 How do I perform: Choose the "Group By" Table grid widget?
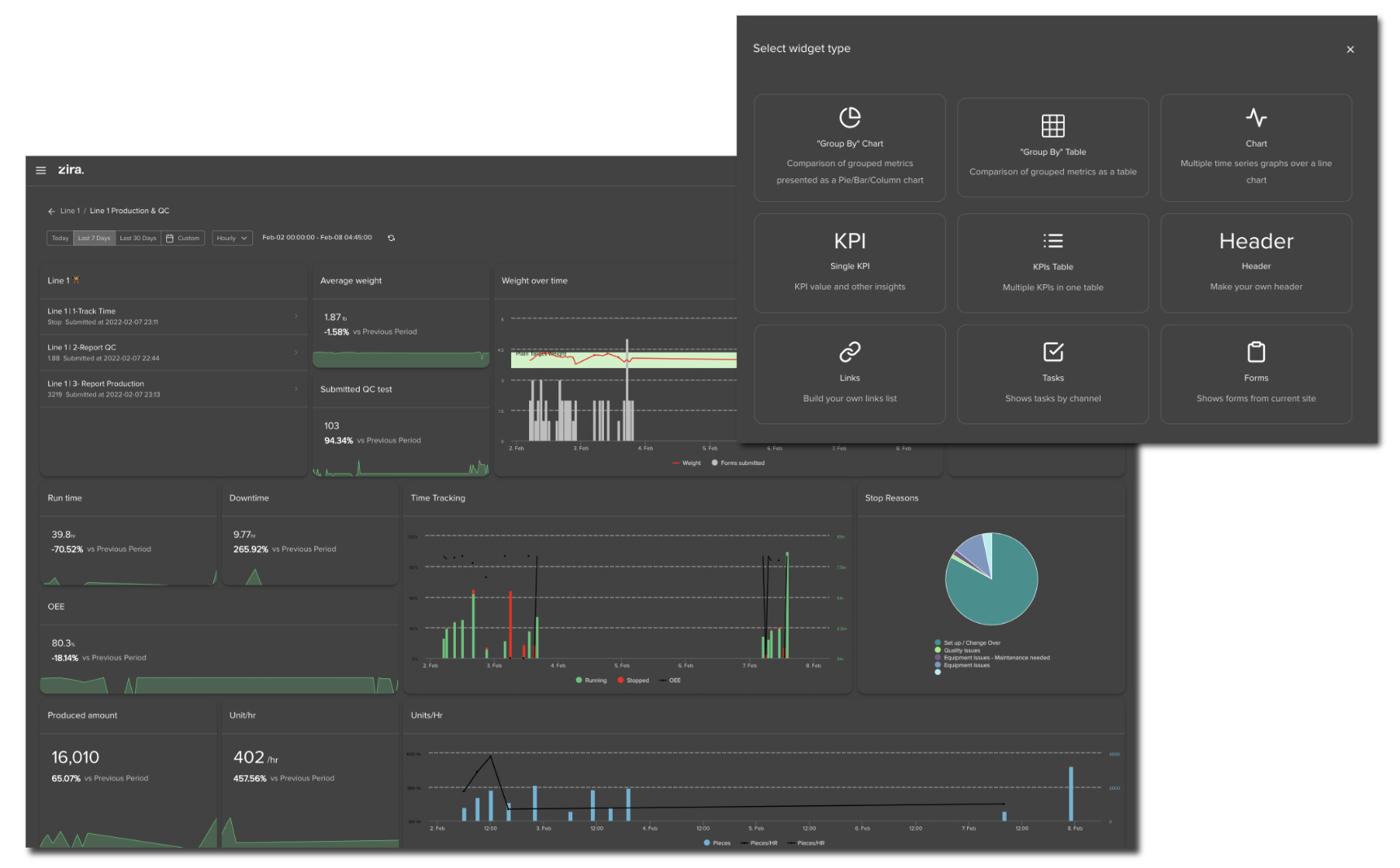click(1052, 147)
